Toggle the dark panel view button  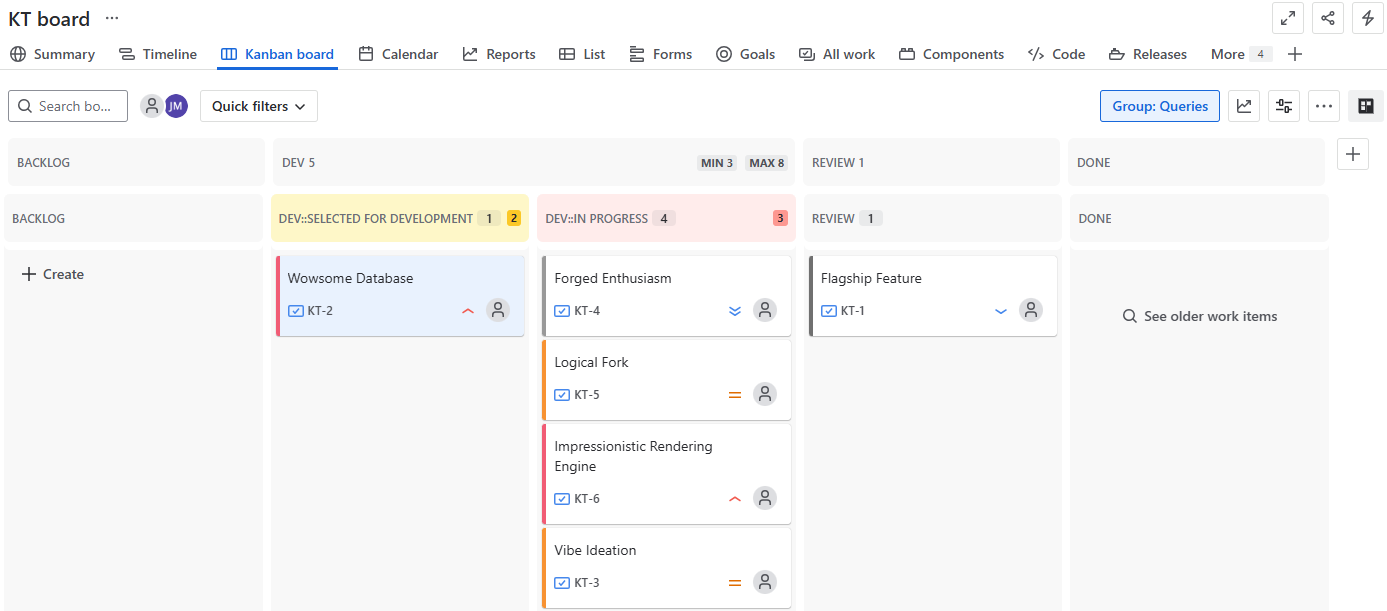(x=1365, y=106)
